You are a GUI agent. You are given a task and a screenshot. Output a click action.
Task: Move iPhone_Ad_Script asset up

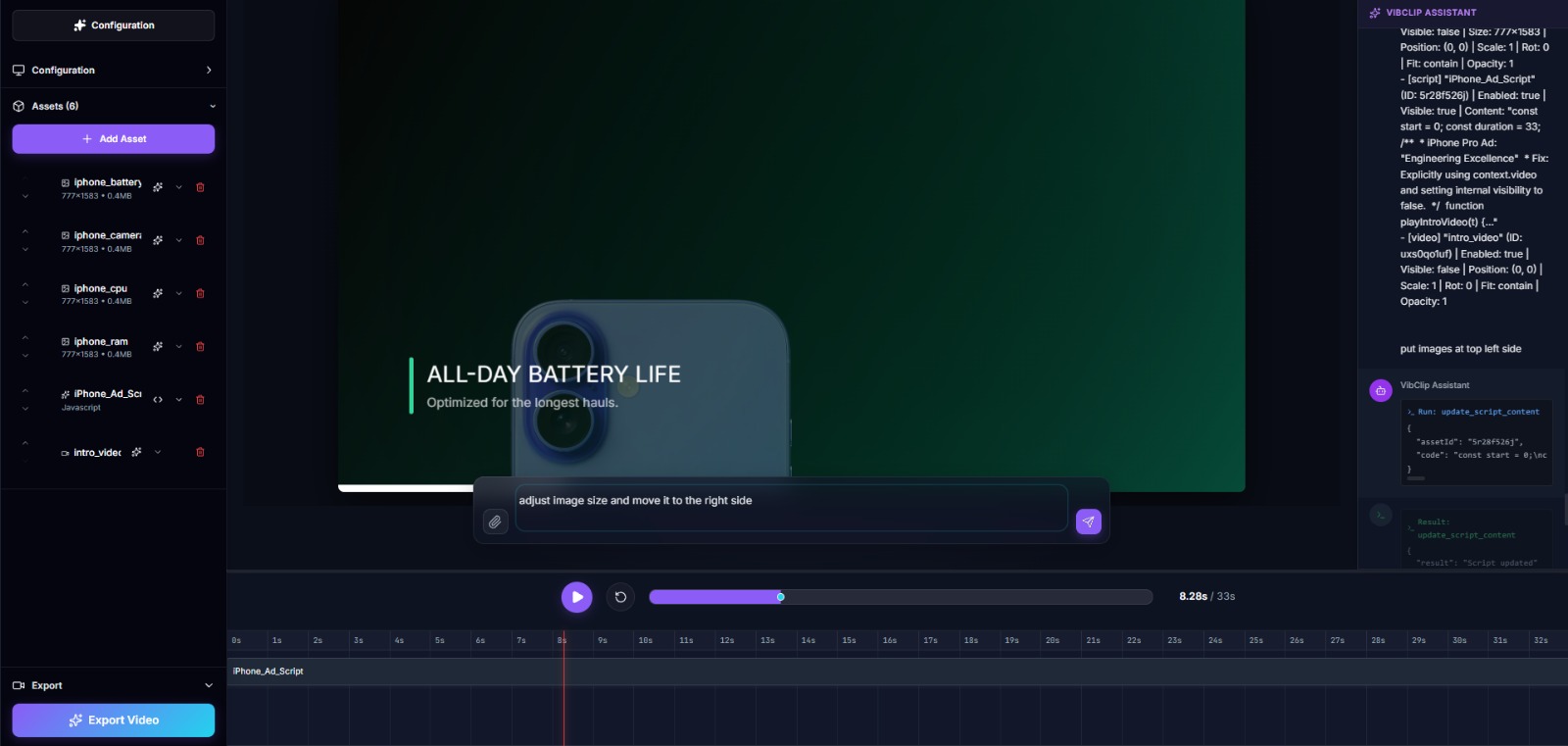pyautogui.click(x=25, y=390)
